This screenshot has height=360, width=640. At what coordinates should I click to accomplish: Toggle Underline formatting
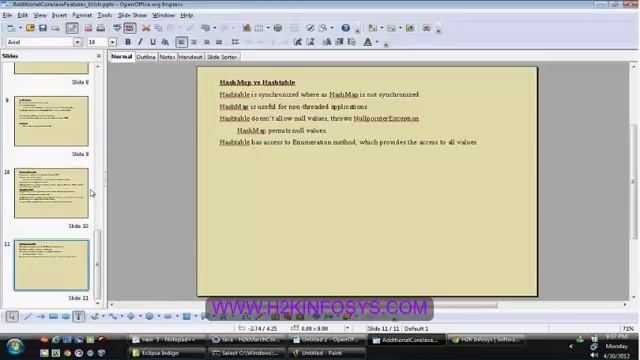[x=153, y=42]
